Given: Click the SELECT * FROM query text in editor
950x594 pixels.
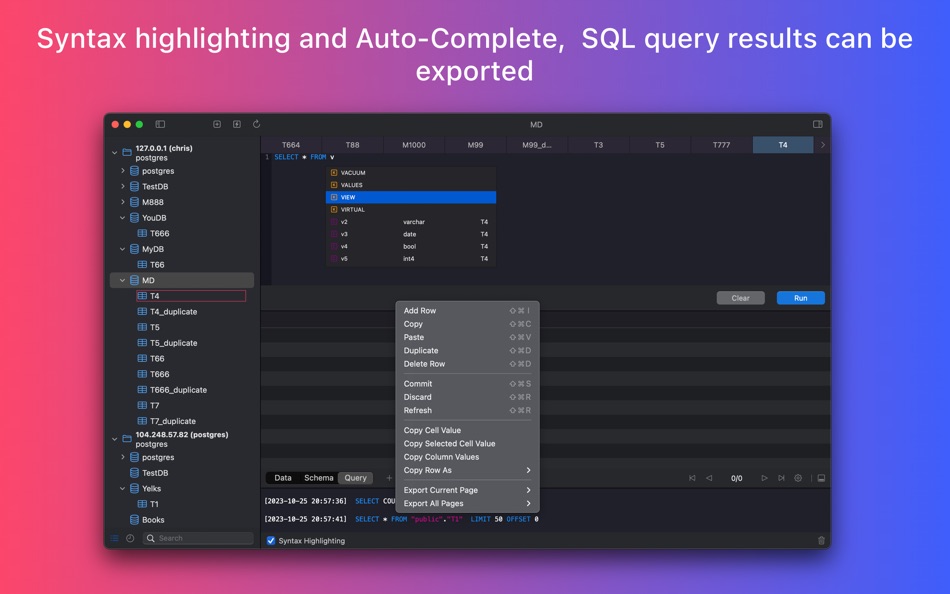Looking at the screenshot, I should (304, 157).
